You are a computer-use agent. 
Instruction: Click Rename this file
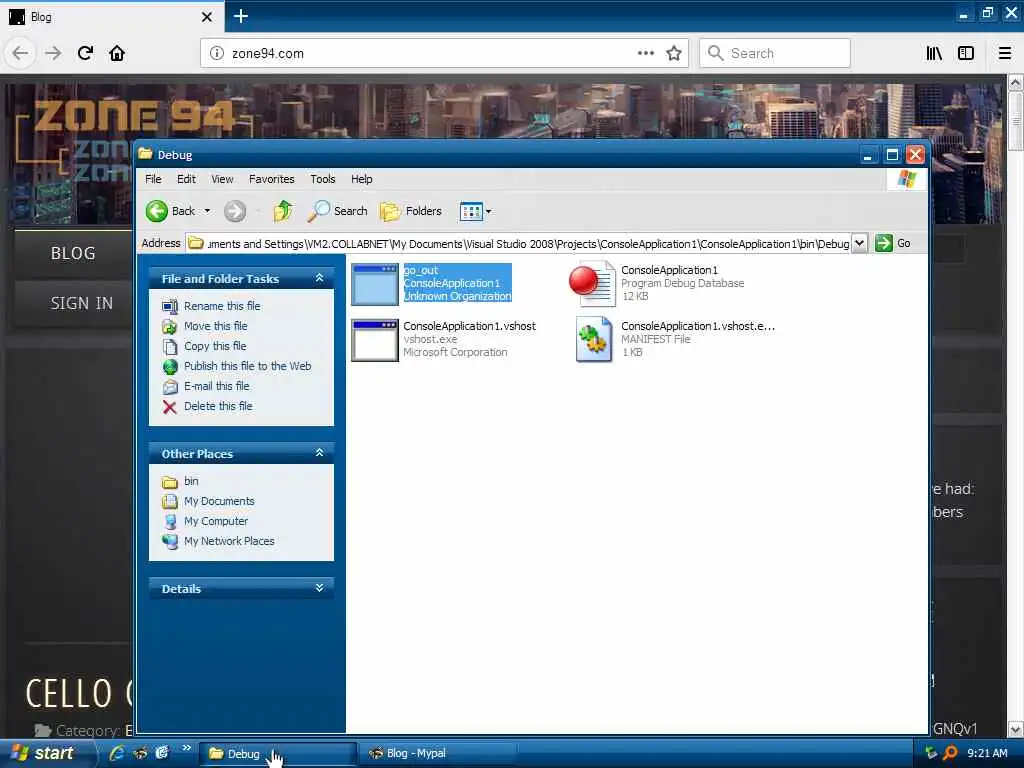coord(222,306)
